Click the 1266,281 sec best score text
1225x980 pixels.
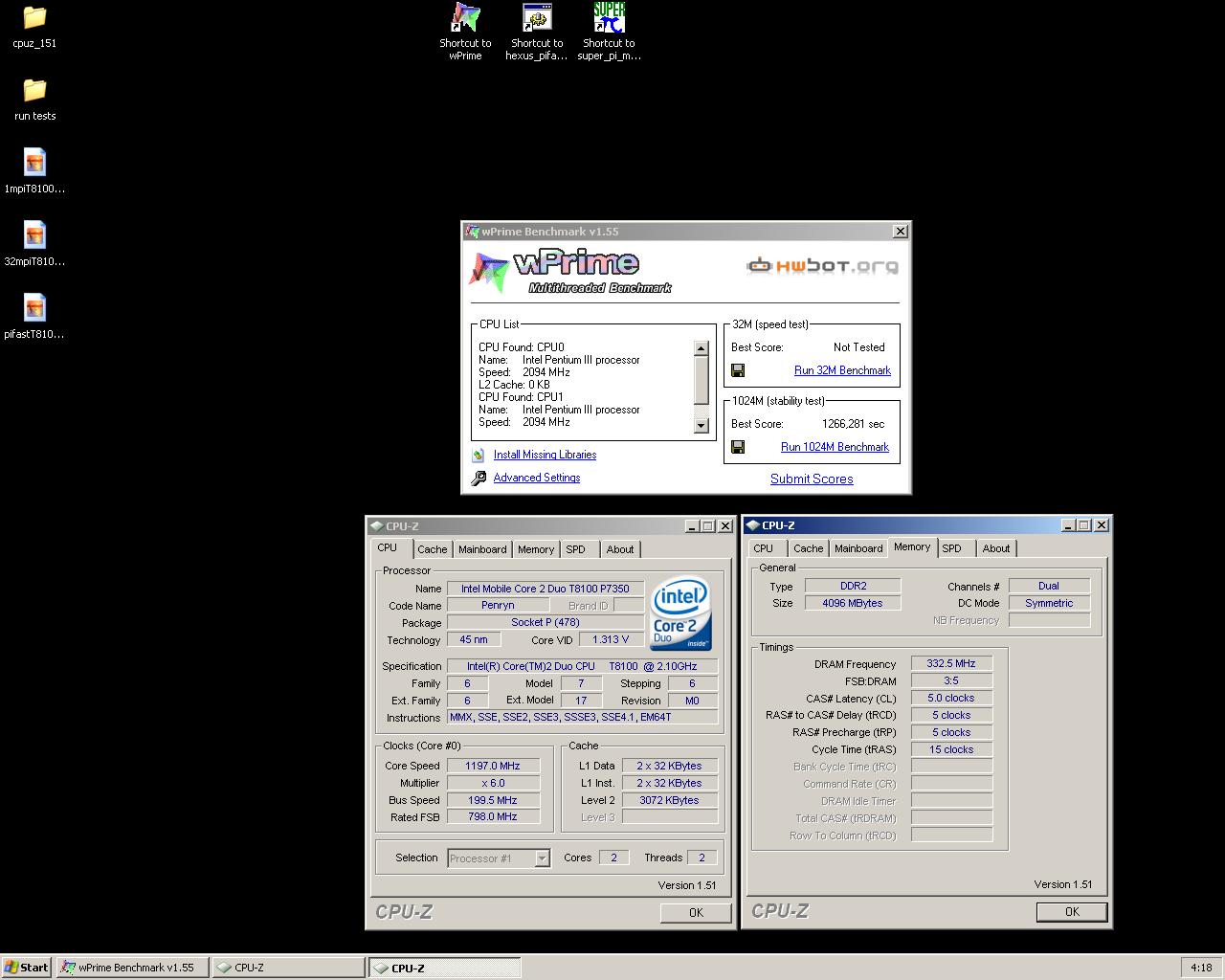coord(853,424)
